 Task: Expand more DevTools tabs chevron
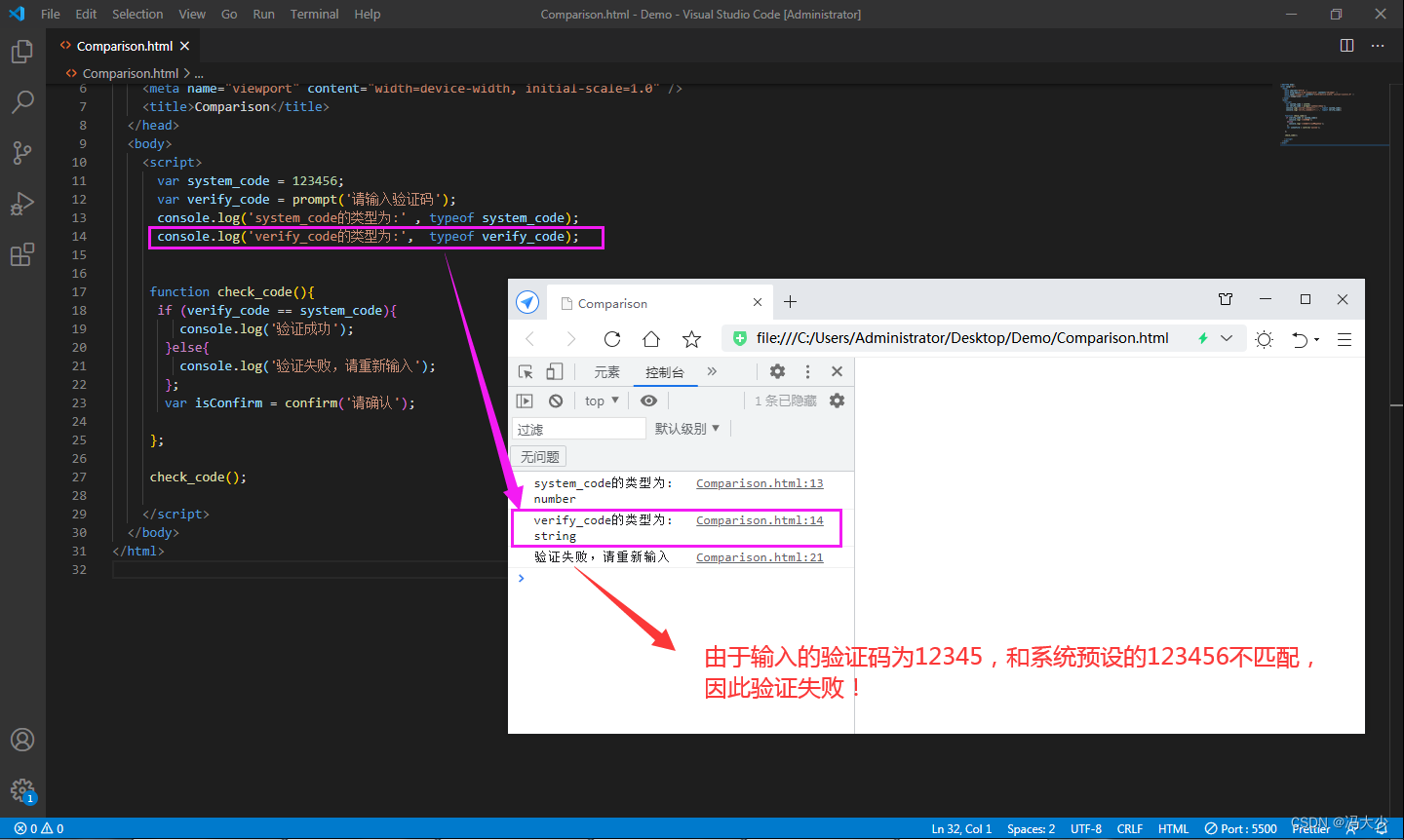712,371
